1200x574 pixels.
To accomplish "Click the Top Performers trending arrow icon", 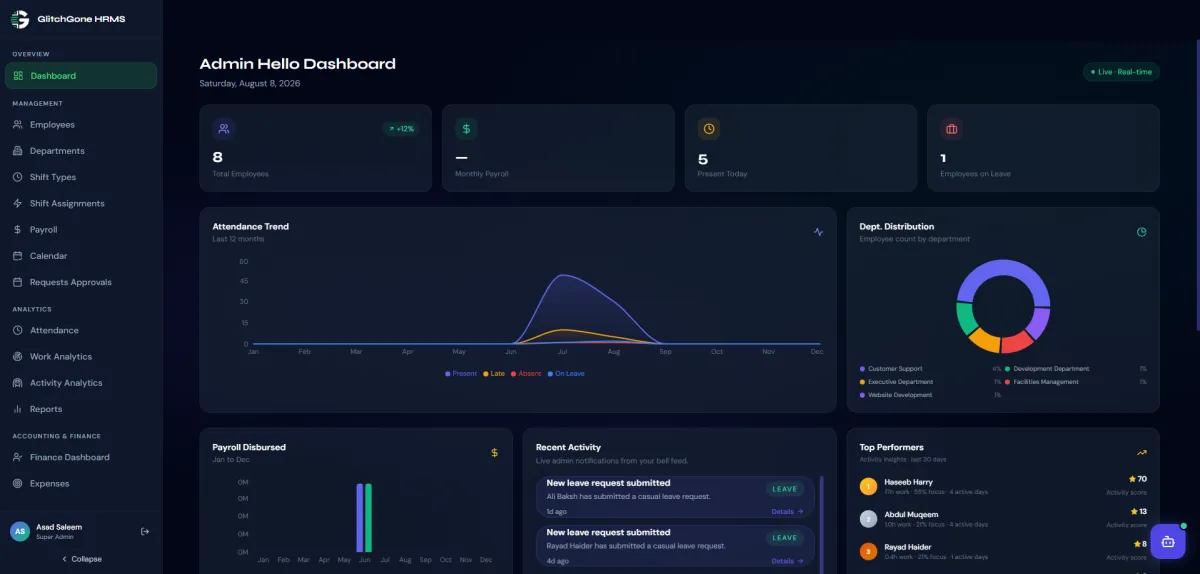I will [1141, 452].
